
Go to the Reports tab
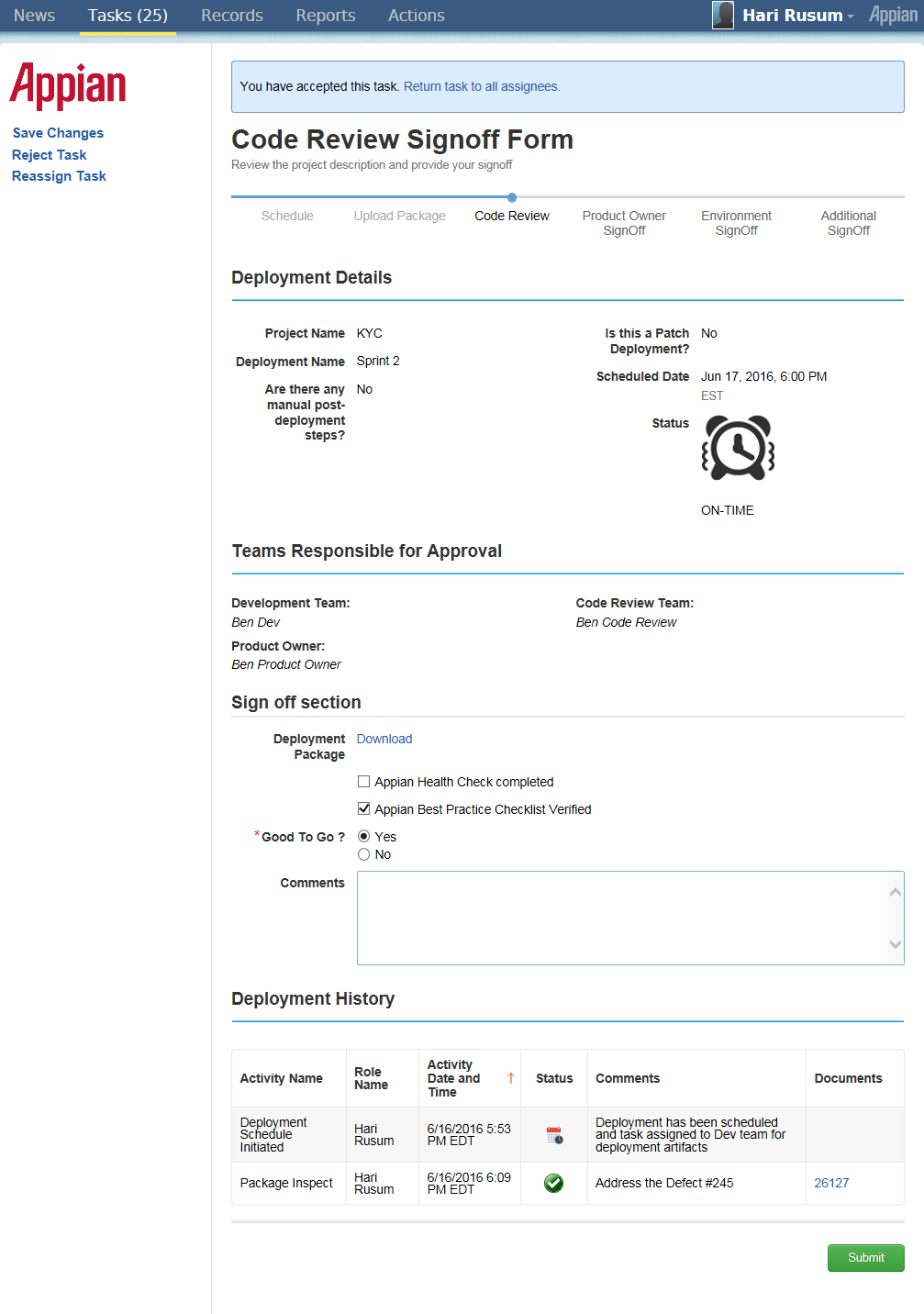click(x=326, y=16)
